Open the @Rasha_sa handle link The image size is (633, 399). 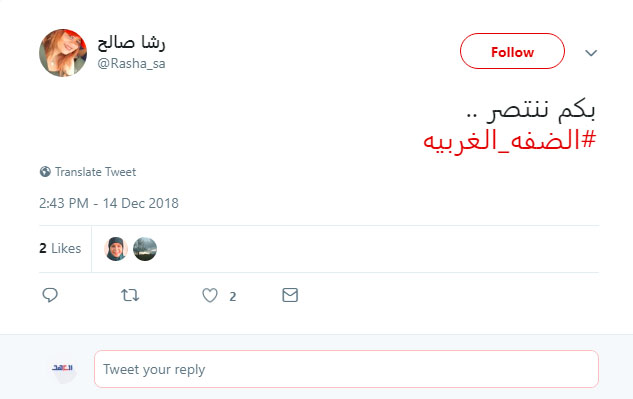(x=131, y=63)
